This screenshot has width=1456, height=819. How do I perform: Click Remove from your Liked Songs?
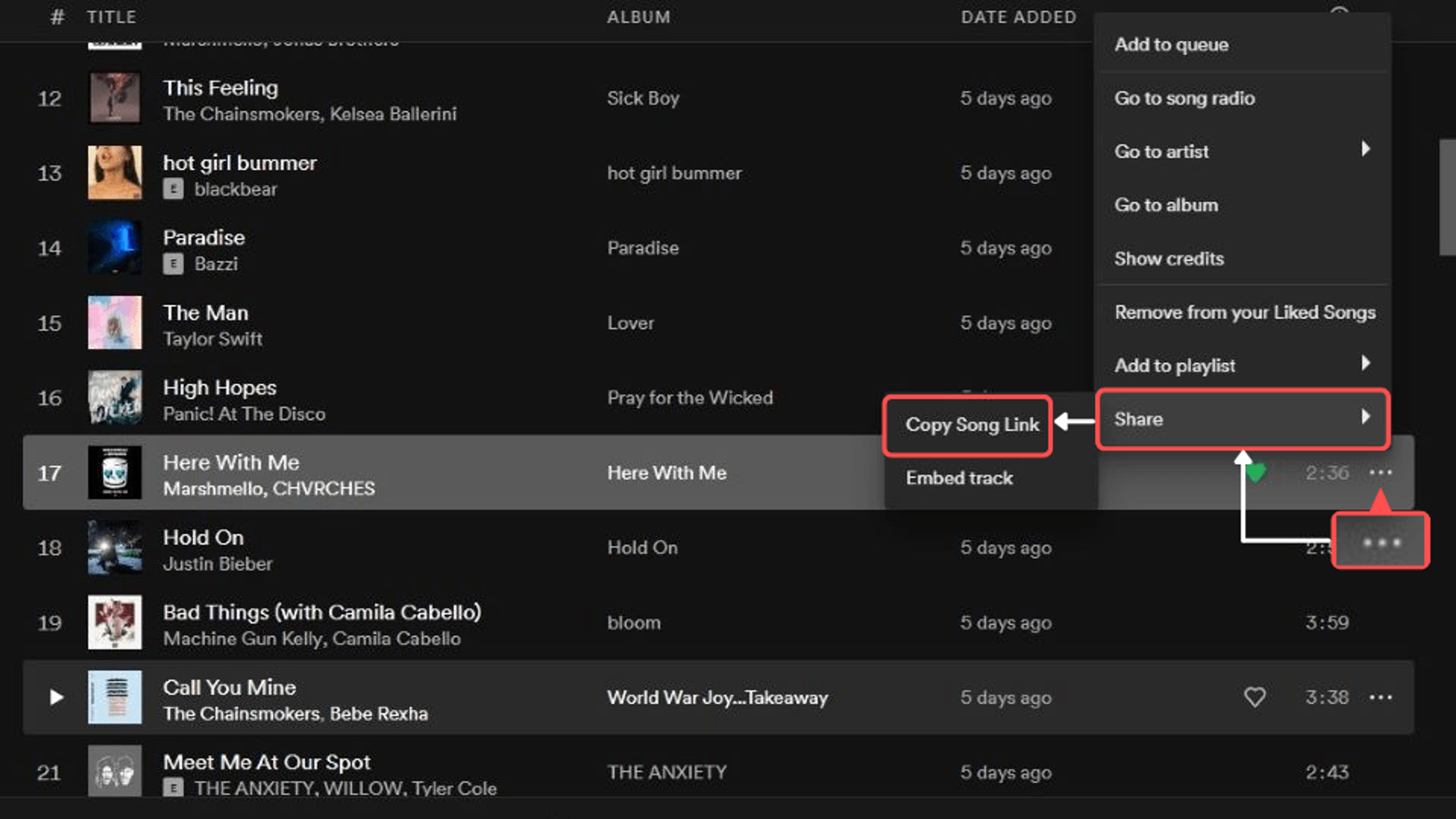pos(1245,312)
